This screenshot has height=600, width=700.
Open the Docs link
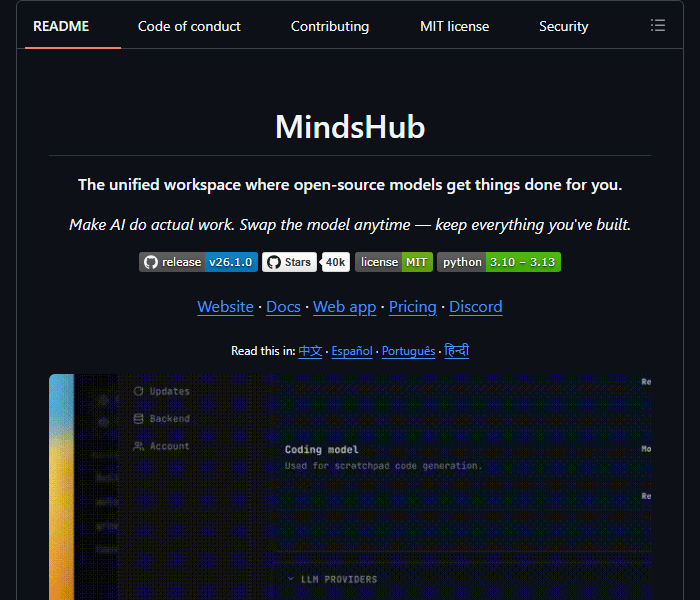pyautogui.click(x=283, y=307)
